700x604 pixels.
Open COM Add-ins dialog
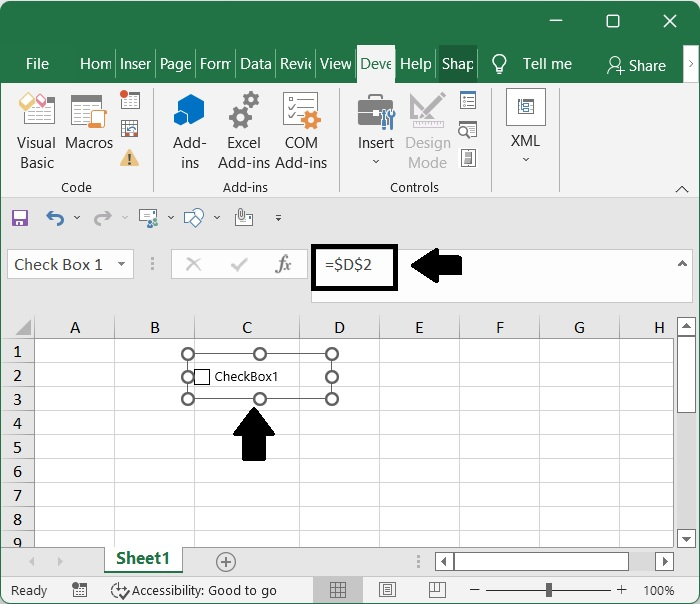[x=301, y=132]
